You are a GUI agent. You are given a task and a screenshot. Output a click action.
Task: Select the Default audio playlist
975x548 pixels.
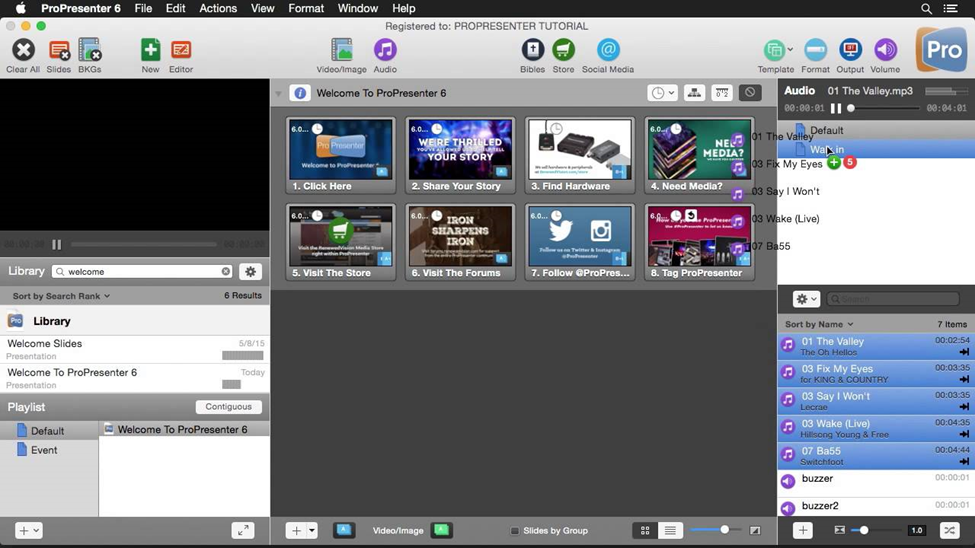(876, 131)
